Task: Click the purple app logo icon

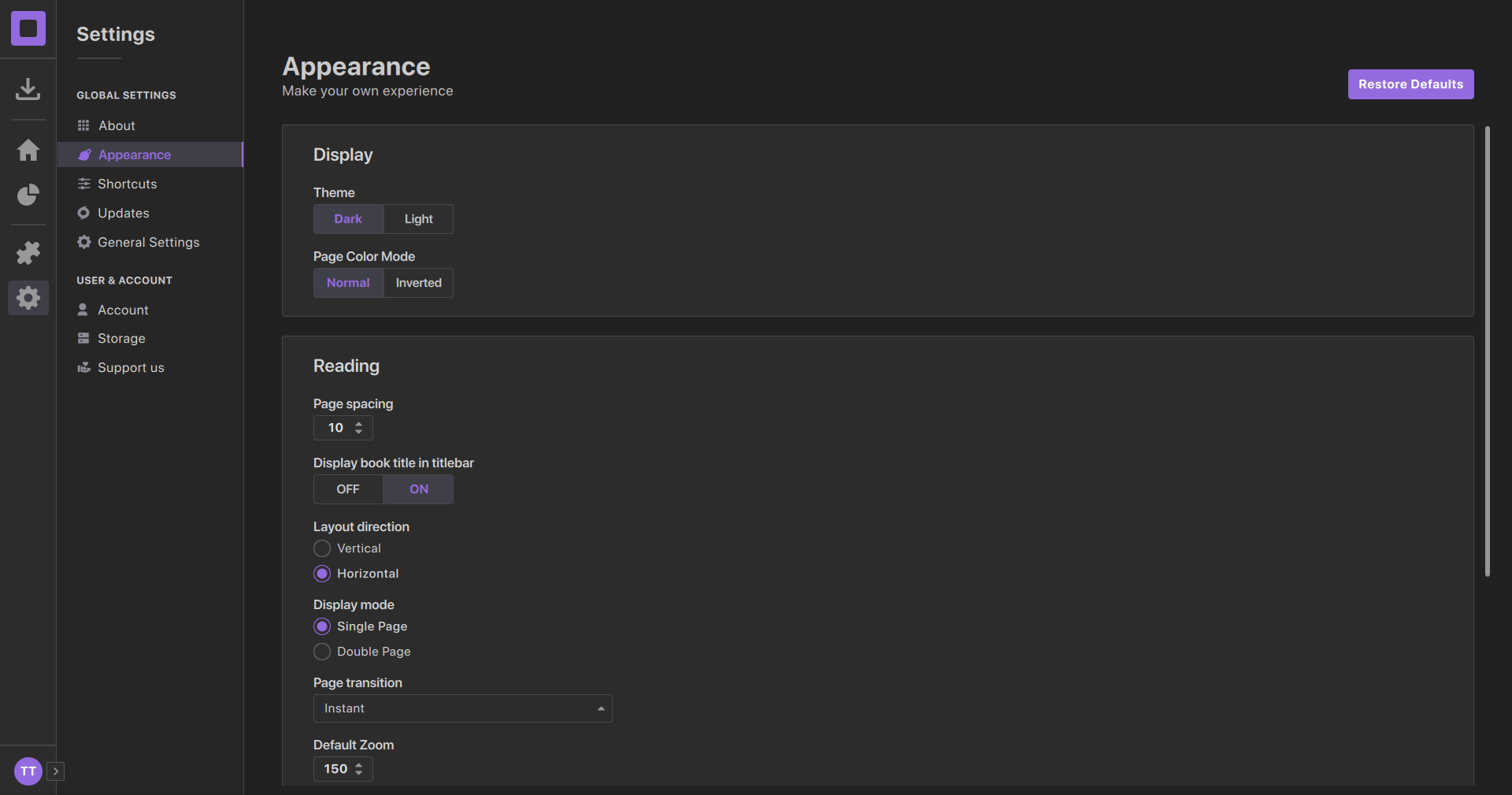Action: [x=28, y=28]
